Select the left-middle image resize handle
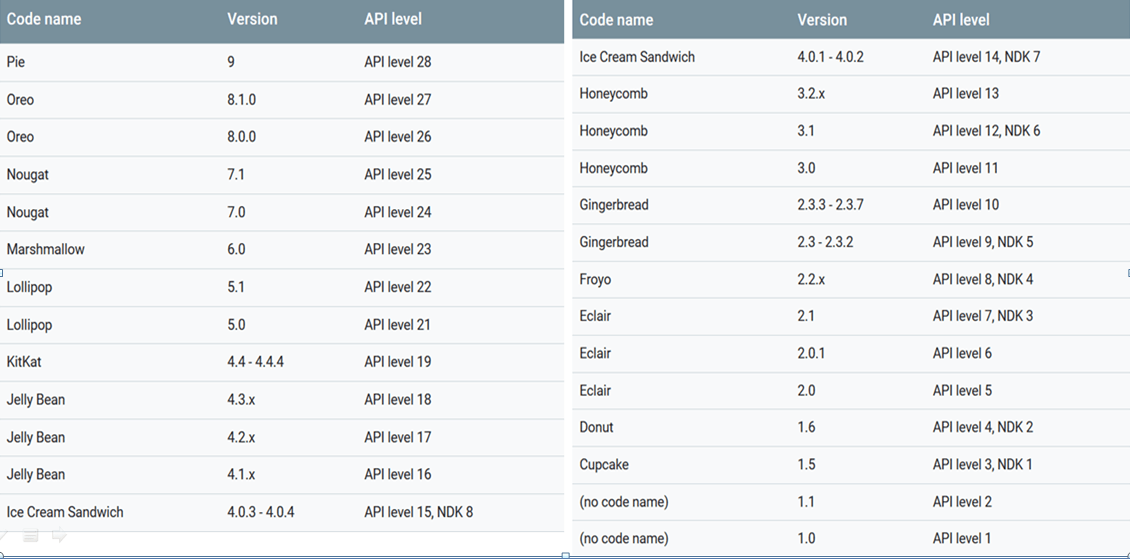This screenshot has height=559, width=1130. point(1,272)
